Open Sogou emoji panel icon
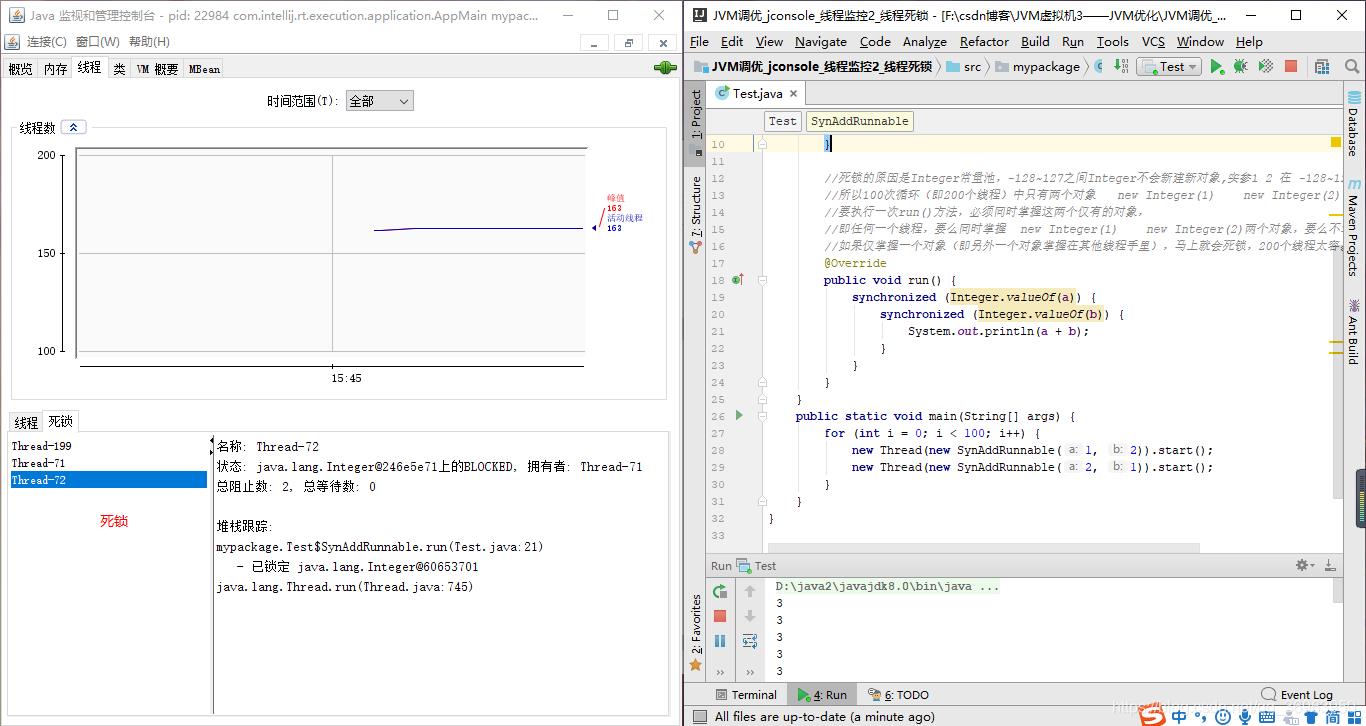The height and width of the screenshot is (726, 1366). click(x=1225, y=717)
